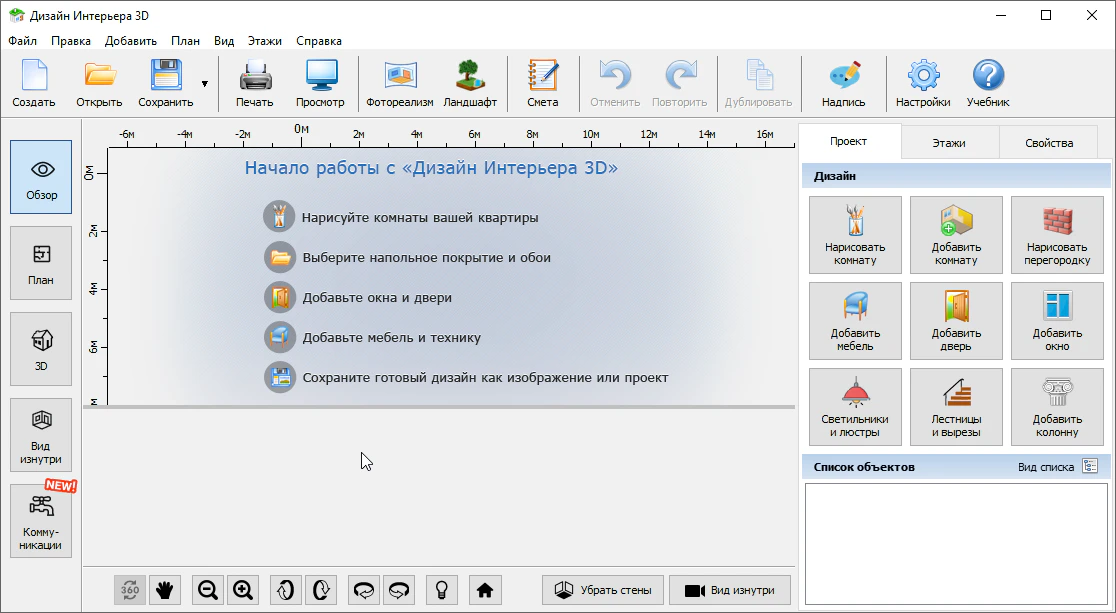Switch to the Этажи panel tab
Image resolution: width=1116 pixels, height=613 pixels.
[x=948, y=143]
